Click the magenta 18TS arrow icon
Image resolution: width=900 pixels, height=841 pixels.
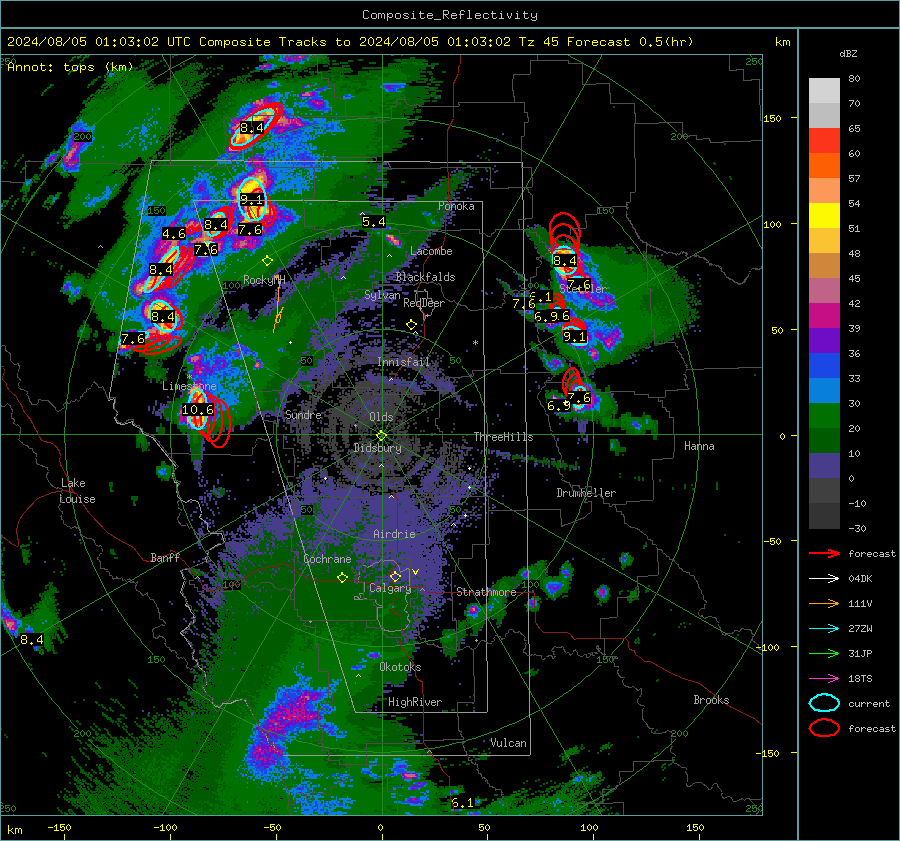click(x=824, y=679)
